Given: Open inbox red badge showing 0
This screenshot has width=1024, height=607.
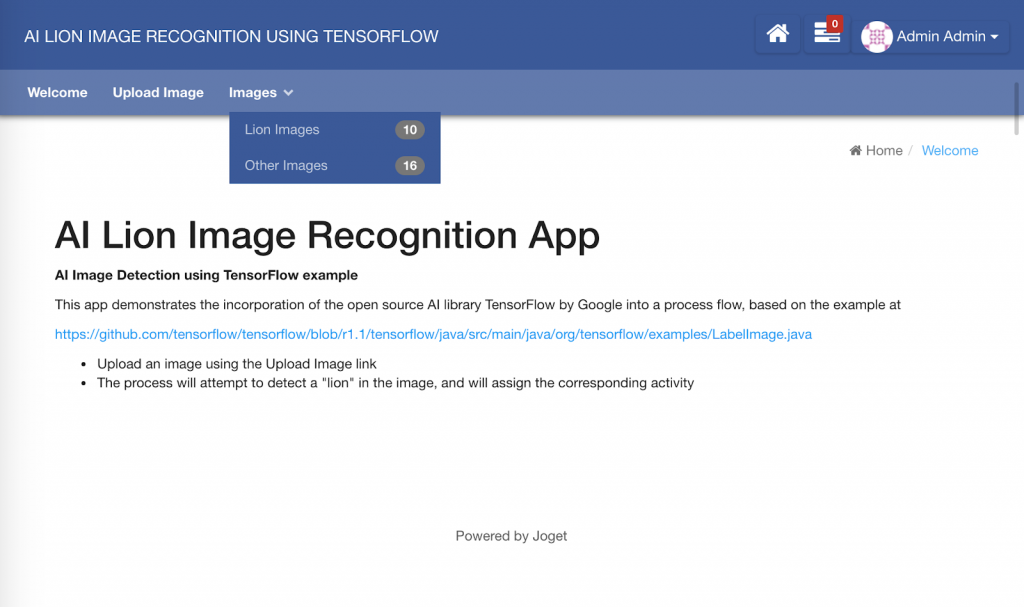Looking at the screenshot, I should (835, 24).
